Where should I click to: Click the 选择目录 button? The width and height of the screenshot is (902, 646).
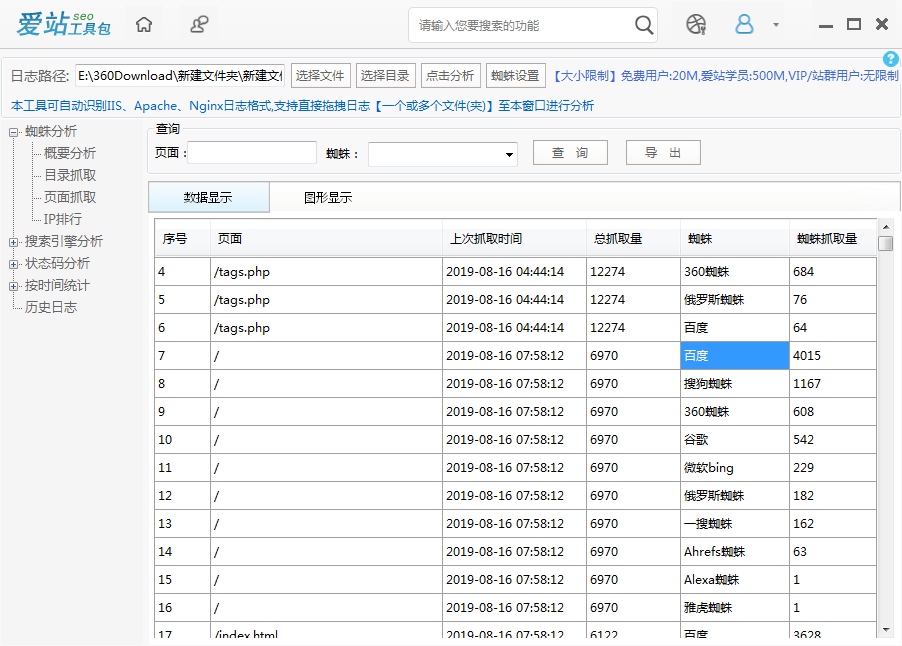pyautogui.click(x=385, y=76)
